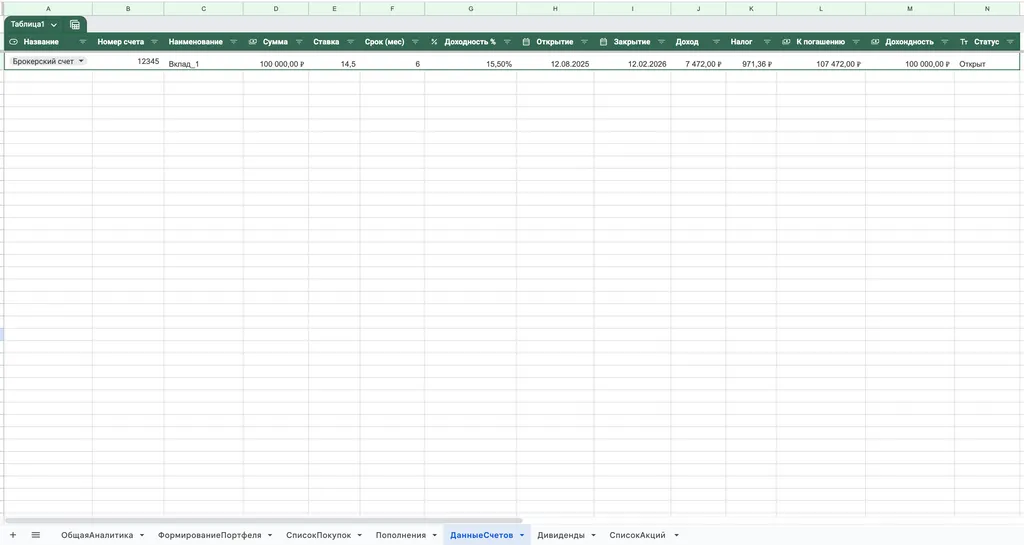Click calendar type icon in Открытие header

526,42
